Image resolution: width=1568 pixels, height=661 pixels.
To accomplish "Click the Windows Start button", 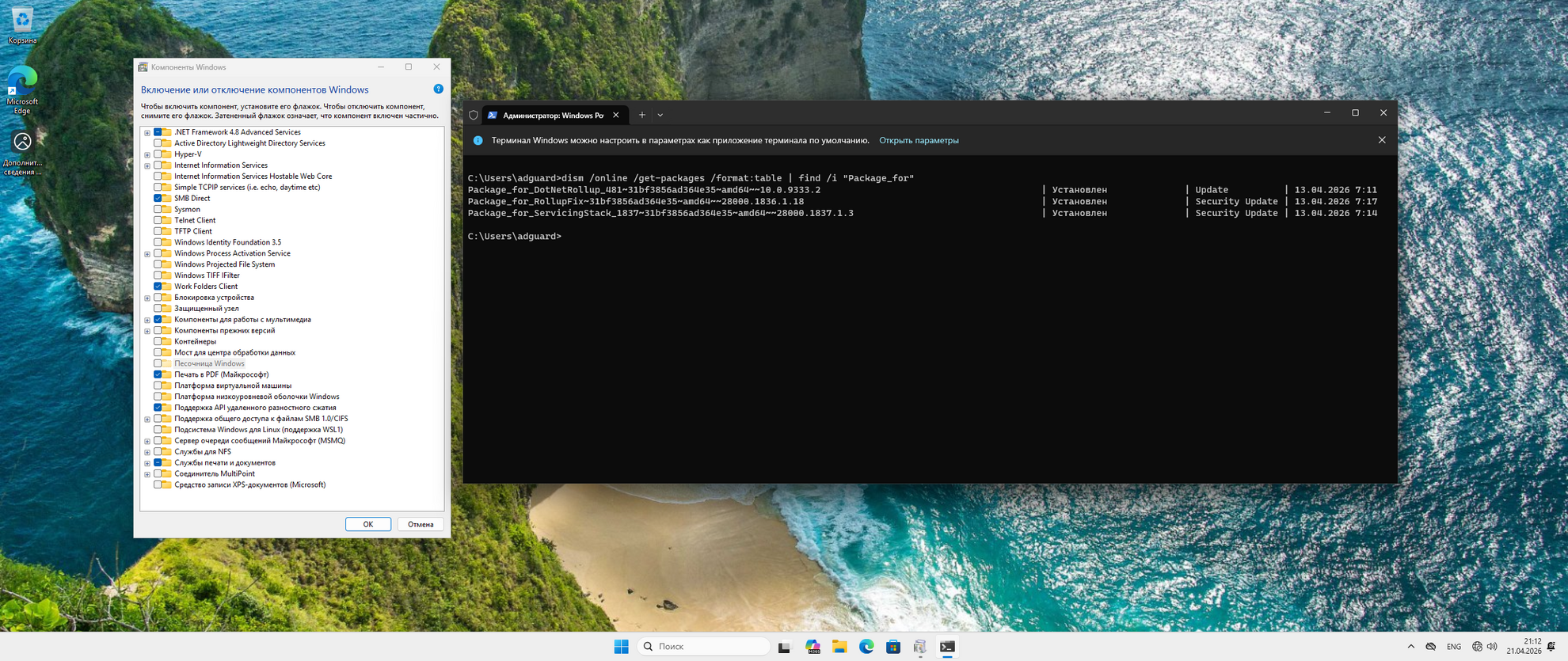I will pyautogui.click(x=621, y=647).
